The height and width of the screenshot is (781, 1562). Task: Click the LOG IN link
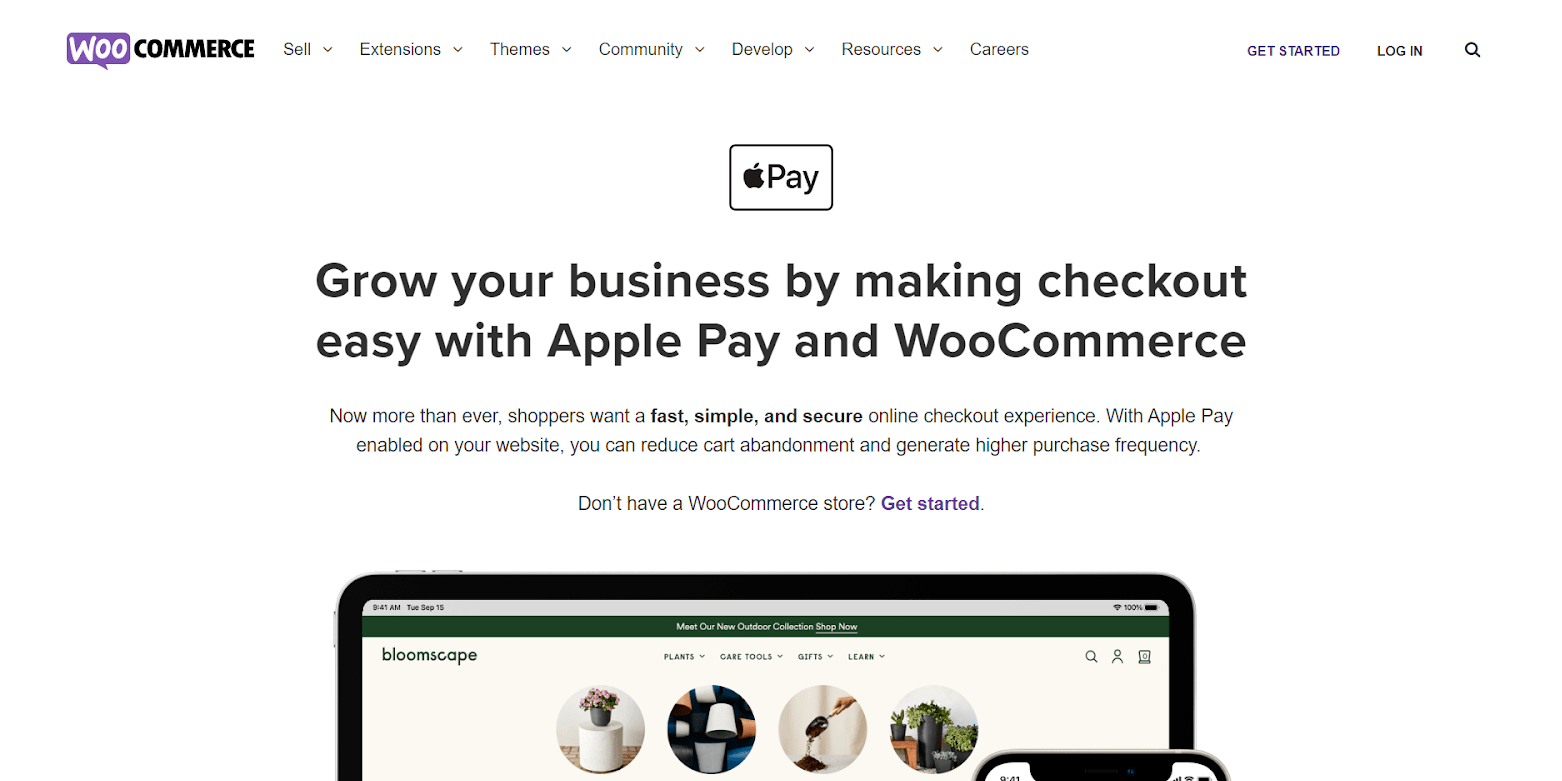[x=1399, y=51]
